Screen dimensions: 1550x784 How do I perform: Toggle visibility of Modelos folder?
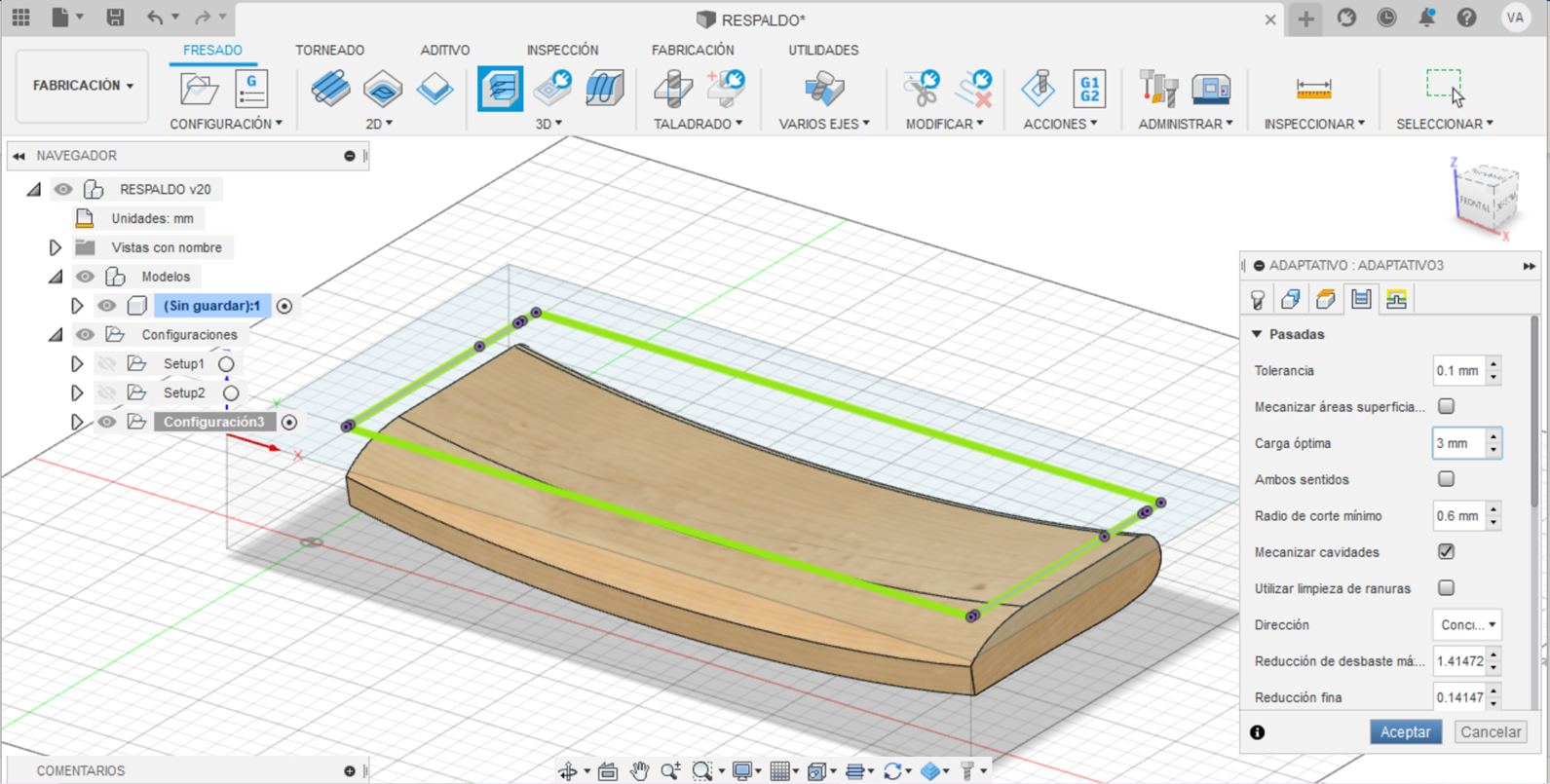click(85, 277)
